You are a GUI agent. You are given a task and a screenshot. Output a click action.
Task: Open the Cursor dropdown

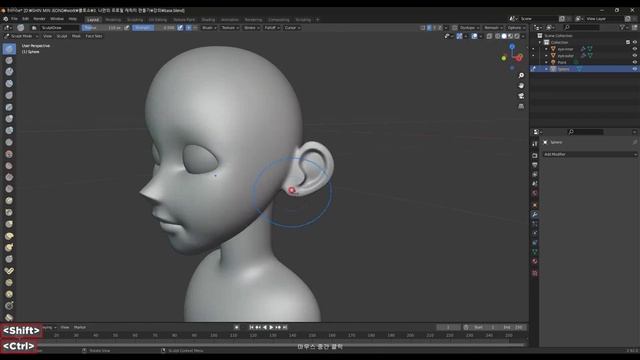(x=292, y=28)
